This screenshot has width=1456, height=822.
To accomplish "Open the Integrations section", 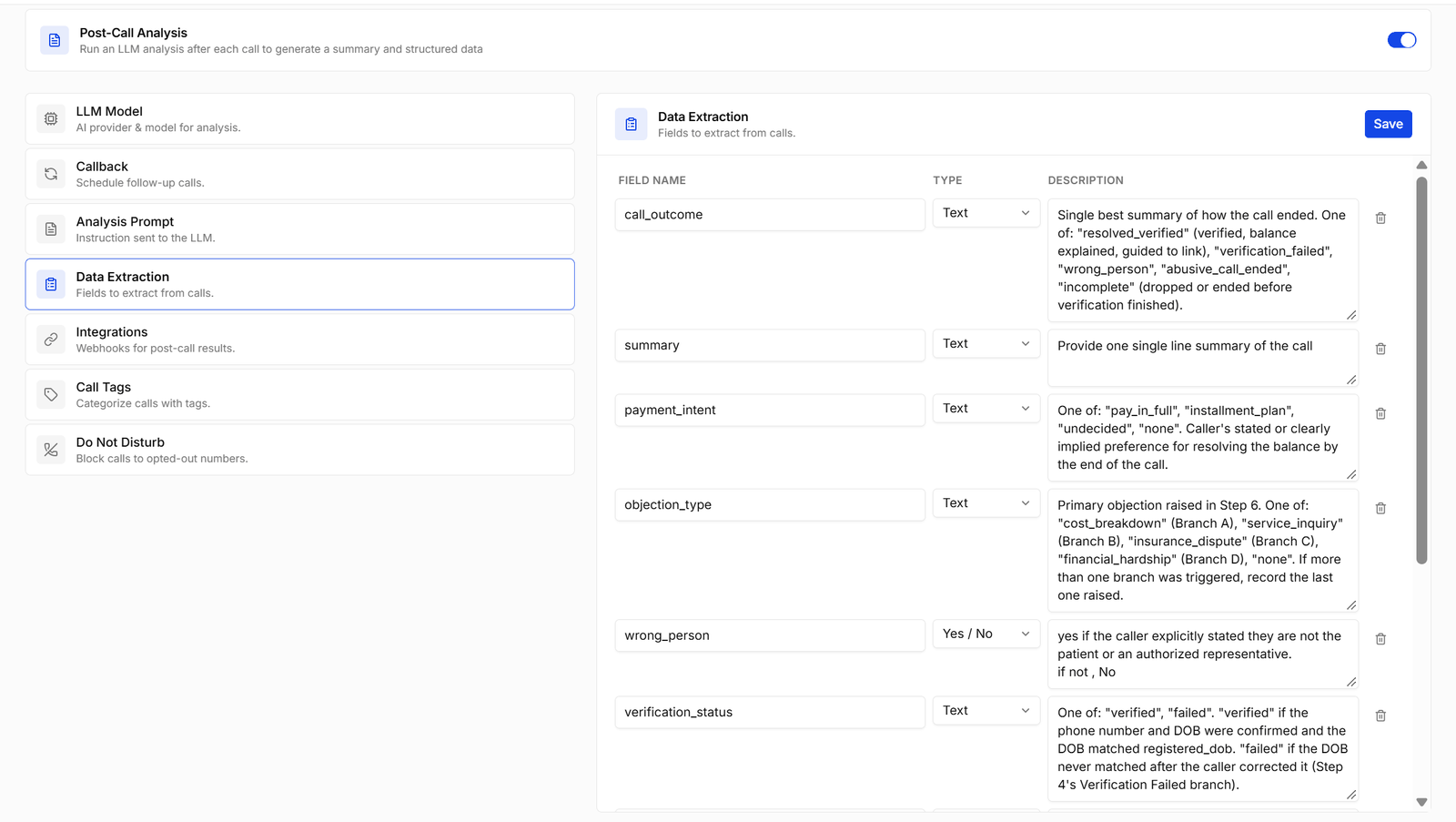I will (x=299, y=340).
